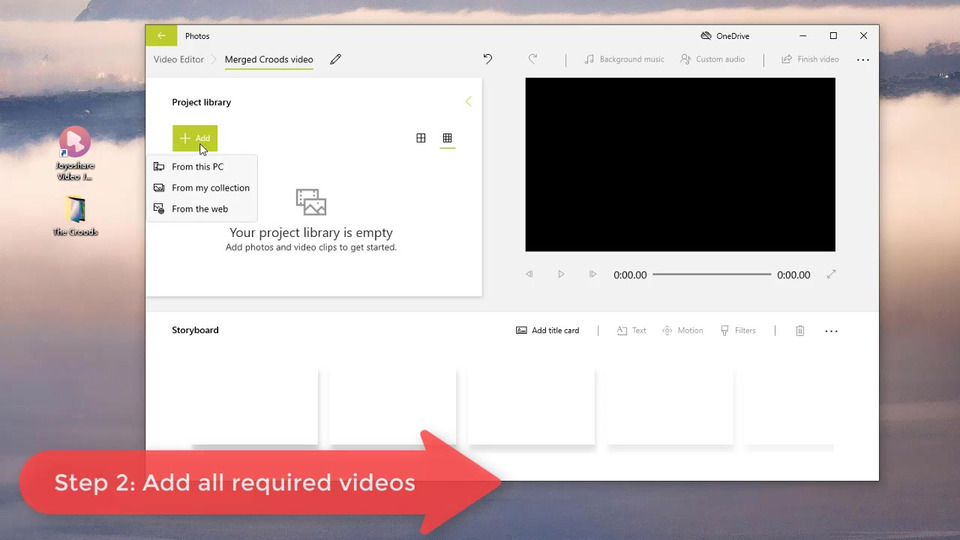Close the Photos window
The width and height of the screenshot is (960, 540).
click(x=863, y=36)
